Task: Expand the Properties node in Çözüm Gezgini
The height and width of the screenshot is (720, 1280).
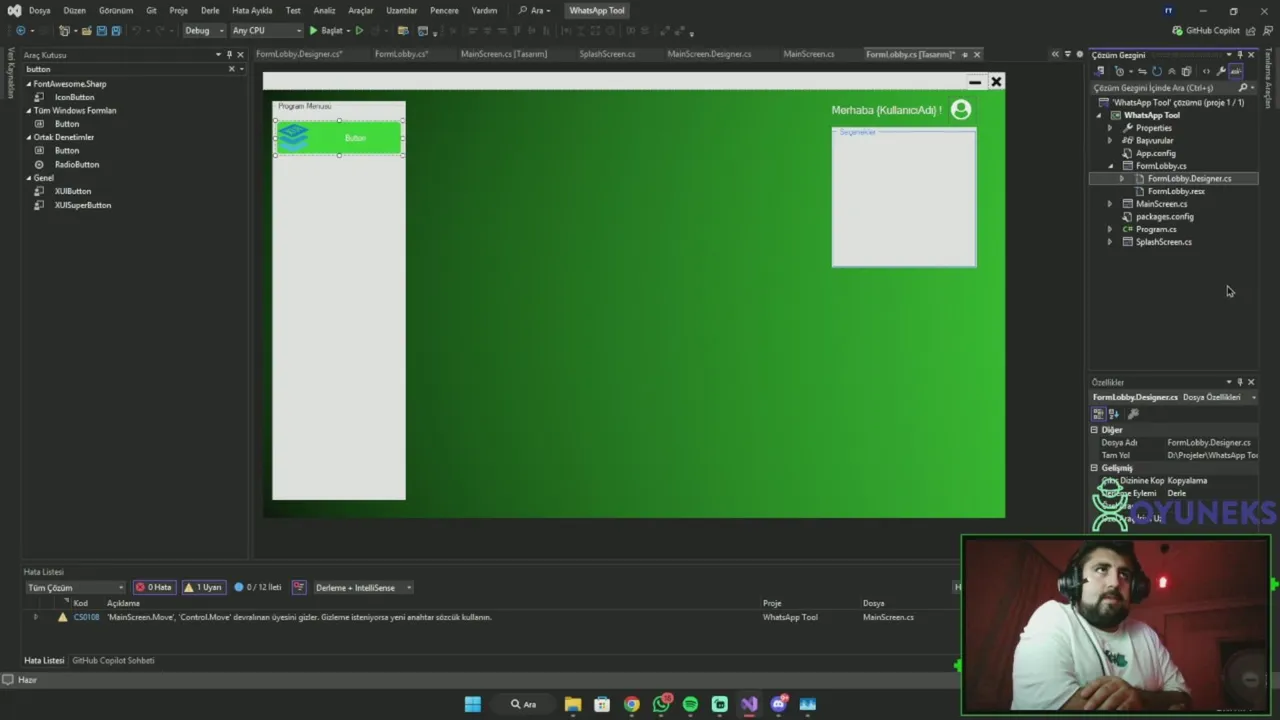Action: (x=1109, y=128)
